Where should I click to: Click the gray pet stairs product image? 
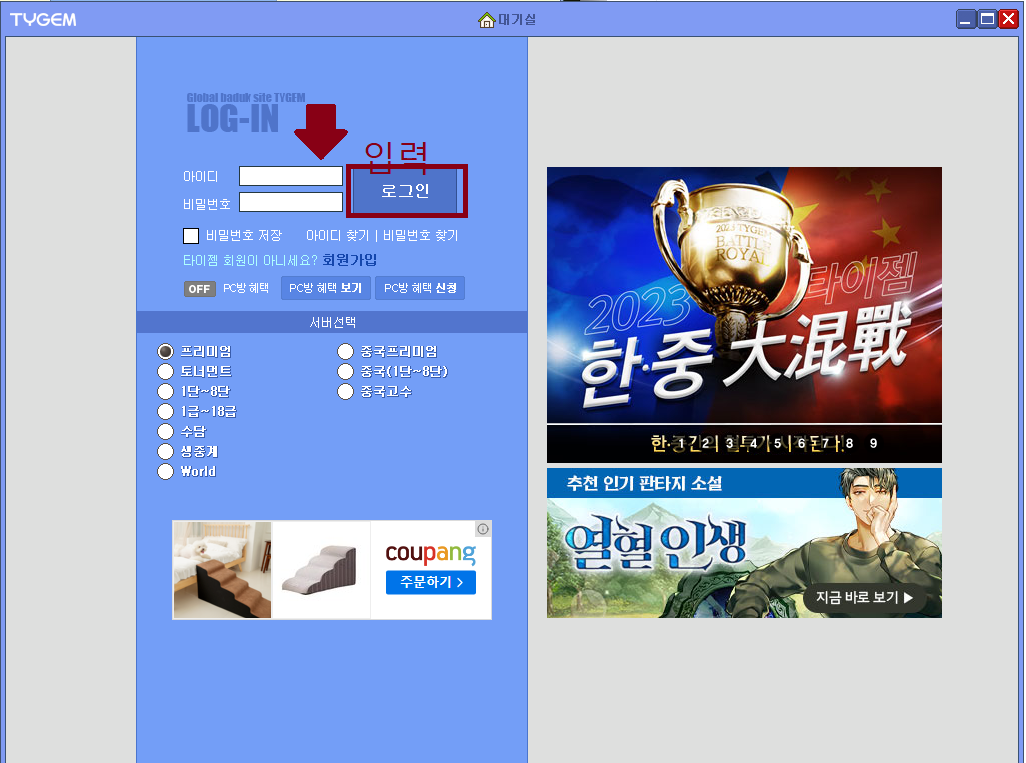321,570
